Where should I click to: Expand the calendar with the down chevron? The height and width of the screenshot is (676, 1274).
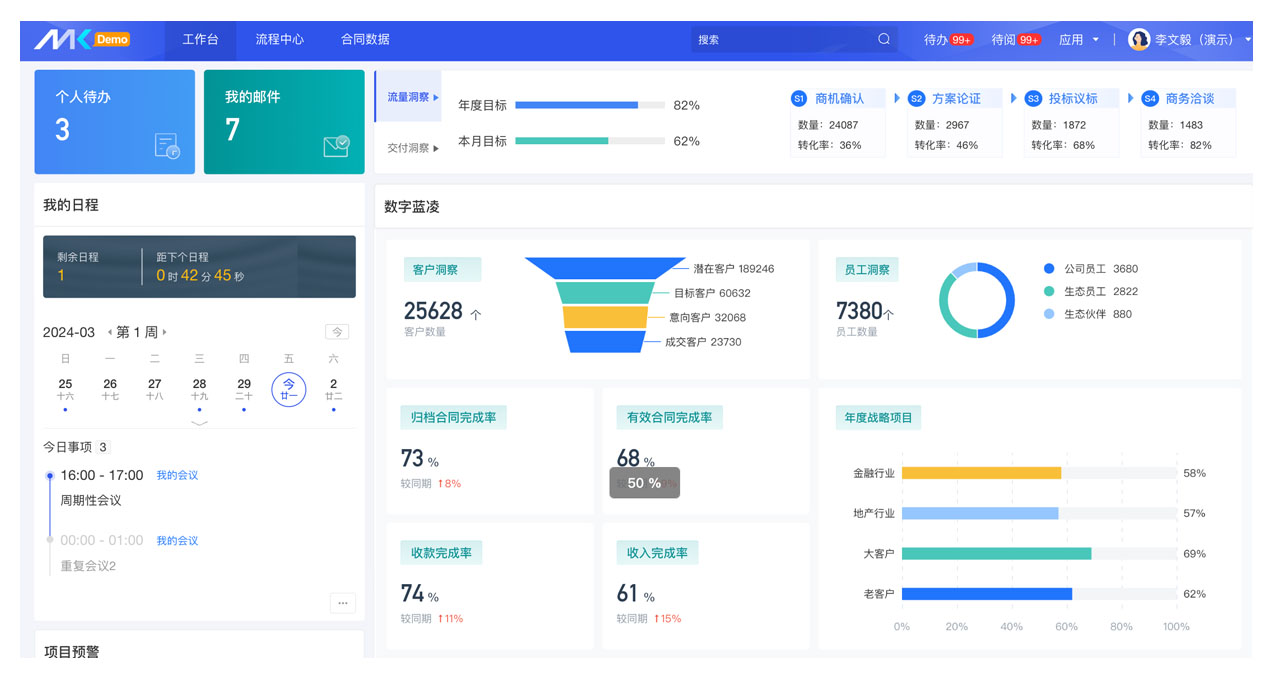coord(199,423)
